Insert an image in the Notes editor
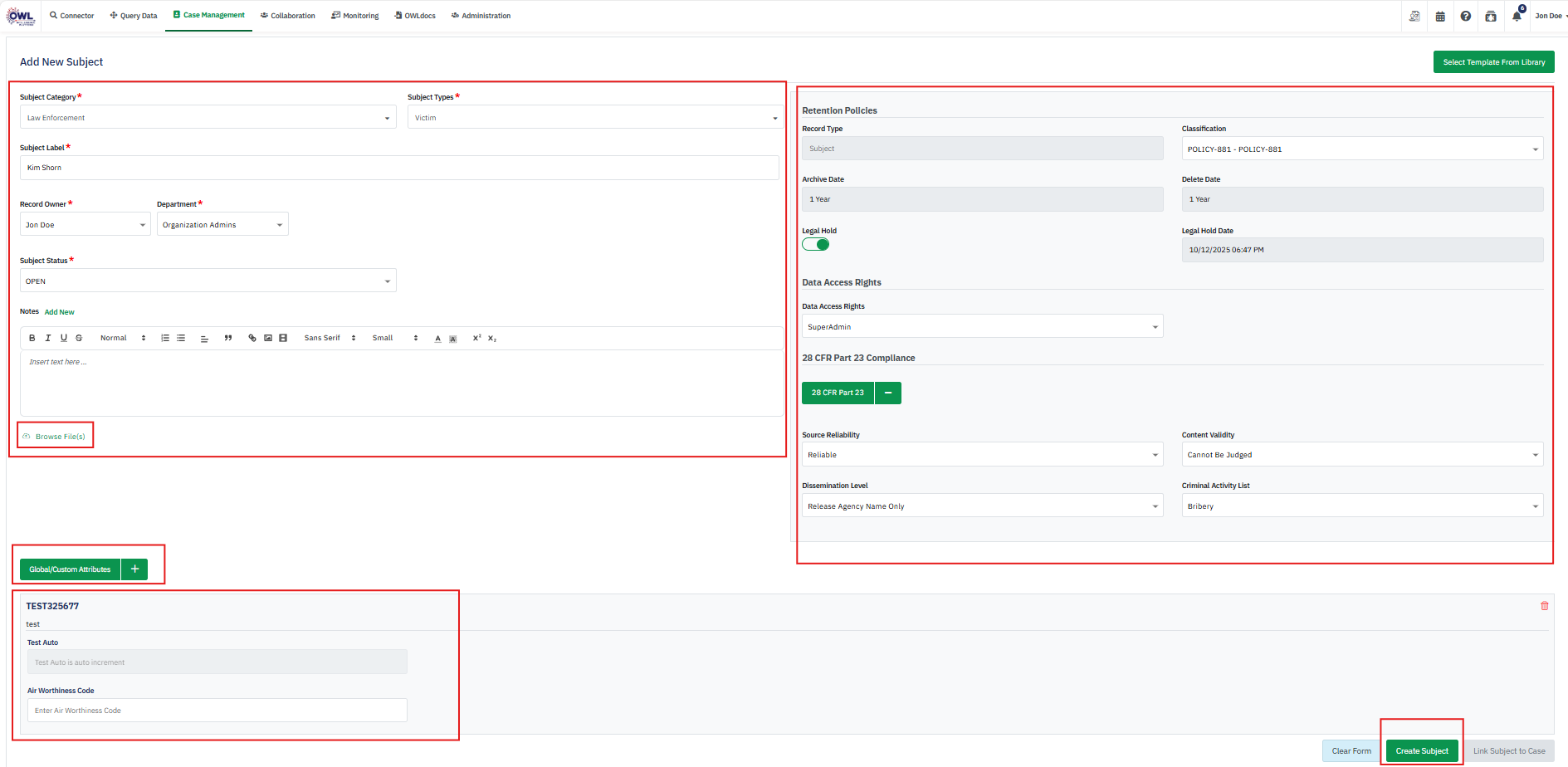The image size is (1568, 767). pos(268,338)
